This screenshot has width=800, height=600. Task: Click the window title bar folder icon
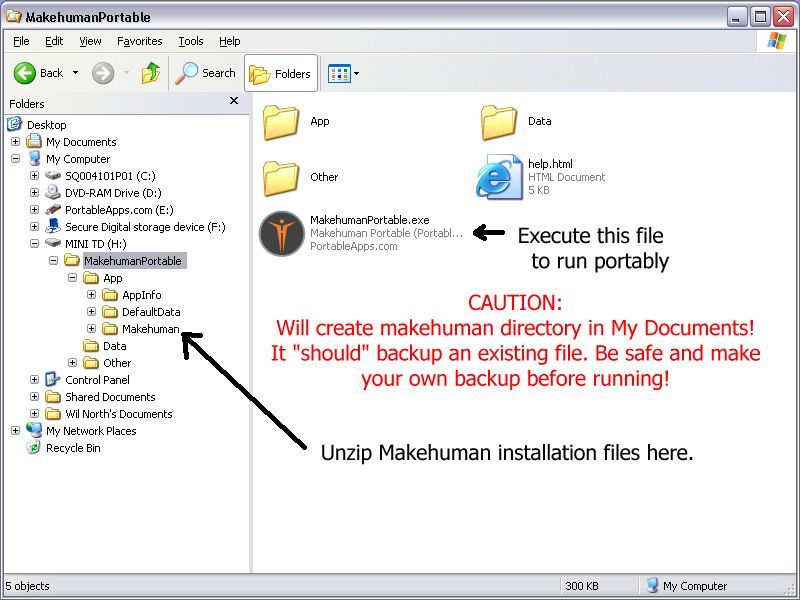click(14, 16)
